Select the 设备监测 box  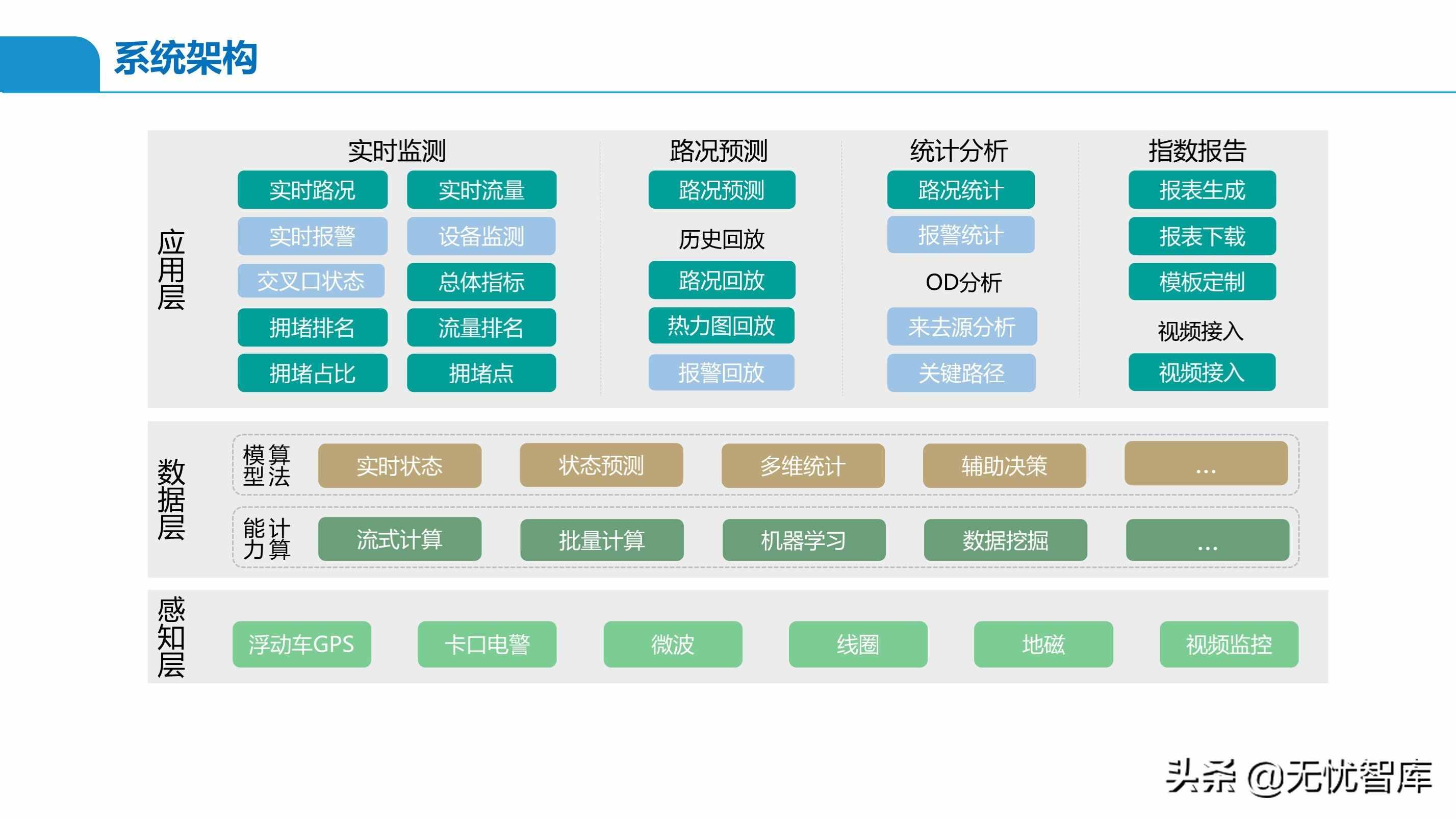[x=481, y=236]
